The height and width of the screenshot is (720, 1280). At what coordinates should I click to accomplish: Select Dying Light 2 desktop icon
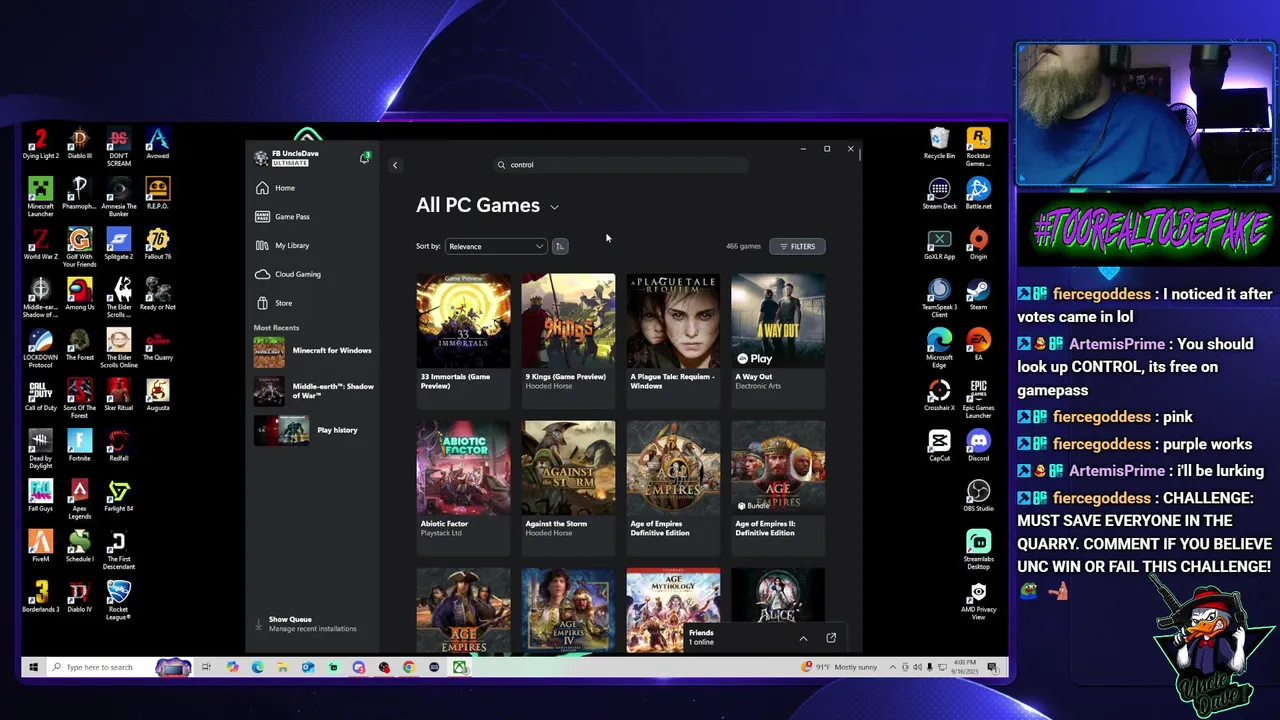coord(40,144)
